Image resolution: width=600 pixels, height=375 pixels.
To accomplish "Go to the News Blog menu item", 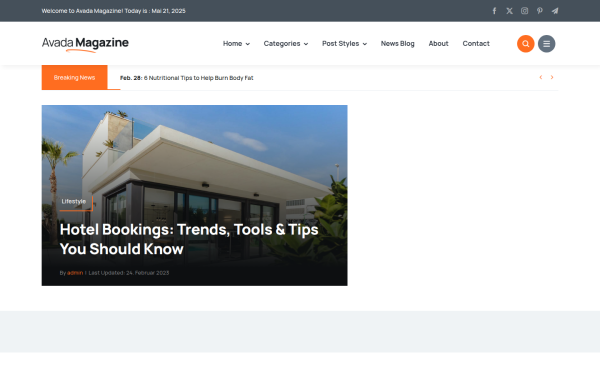I will (397, 44).
